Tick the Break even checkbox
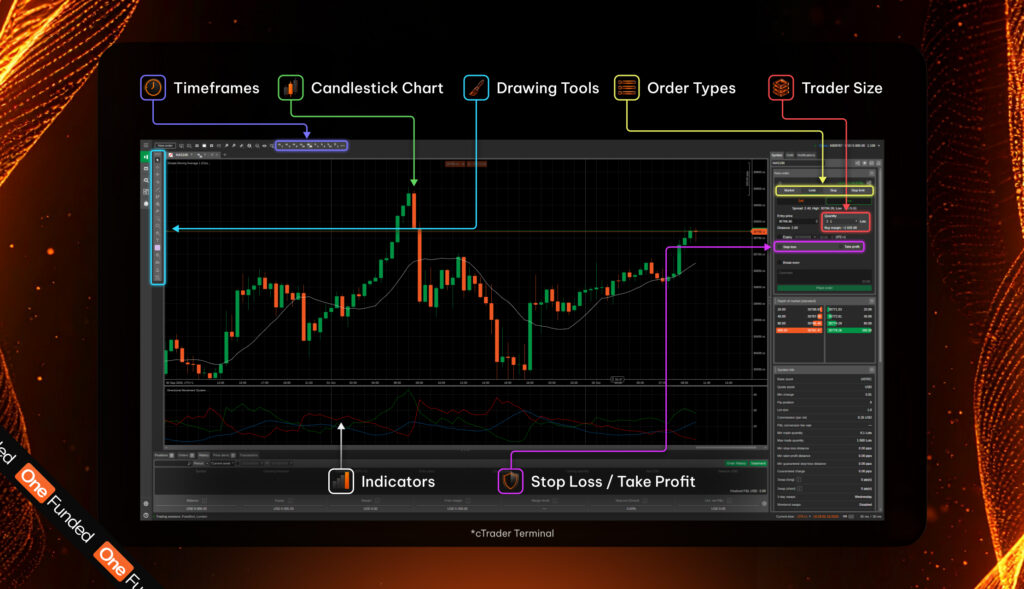Viewport: 1024px width, 589px height. pos(779,263)
